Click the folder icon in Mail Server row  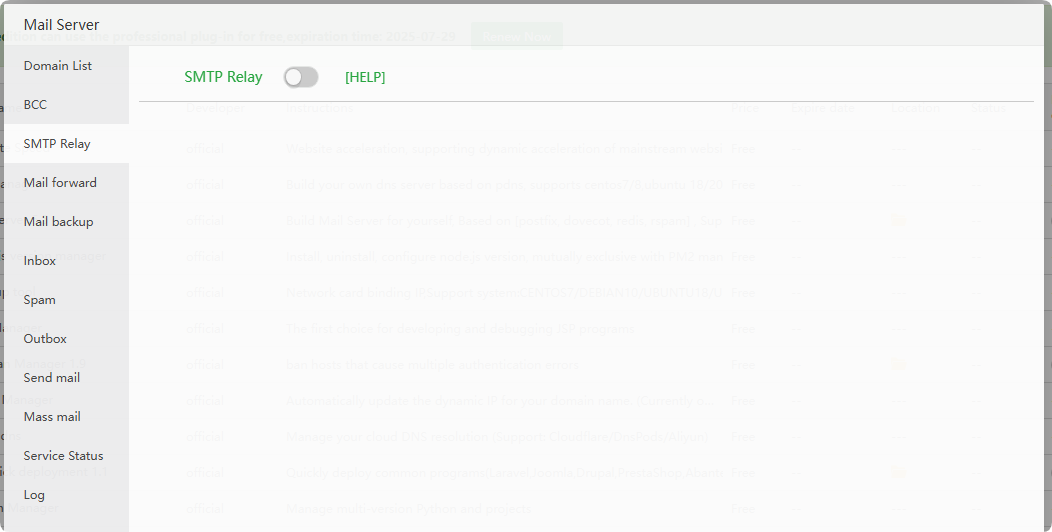point(898,220)
